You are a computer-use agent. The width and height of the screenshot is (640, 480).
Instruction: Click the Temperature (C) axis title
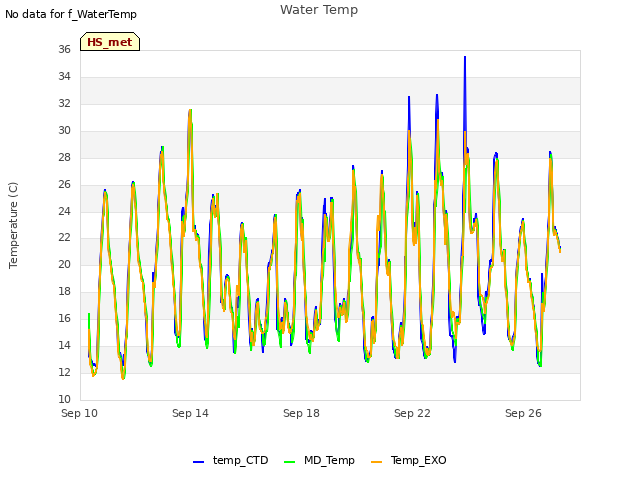13,225
